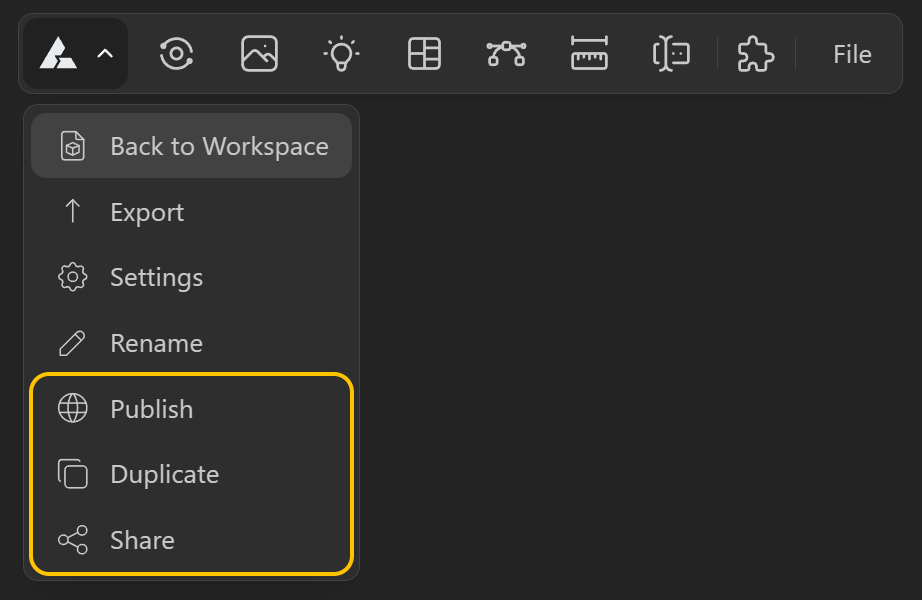Activate the ruler measure tool
This screenshot has width=922, height=600.
click(589, 54)
